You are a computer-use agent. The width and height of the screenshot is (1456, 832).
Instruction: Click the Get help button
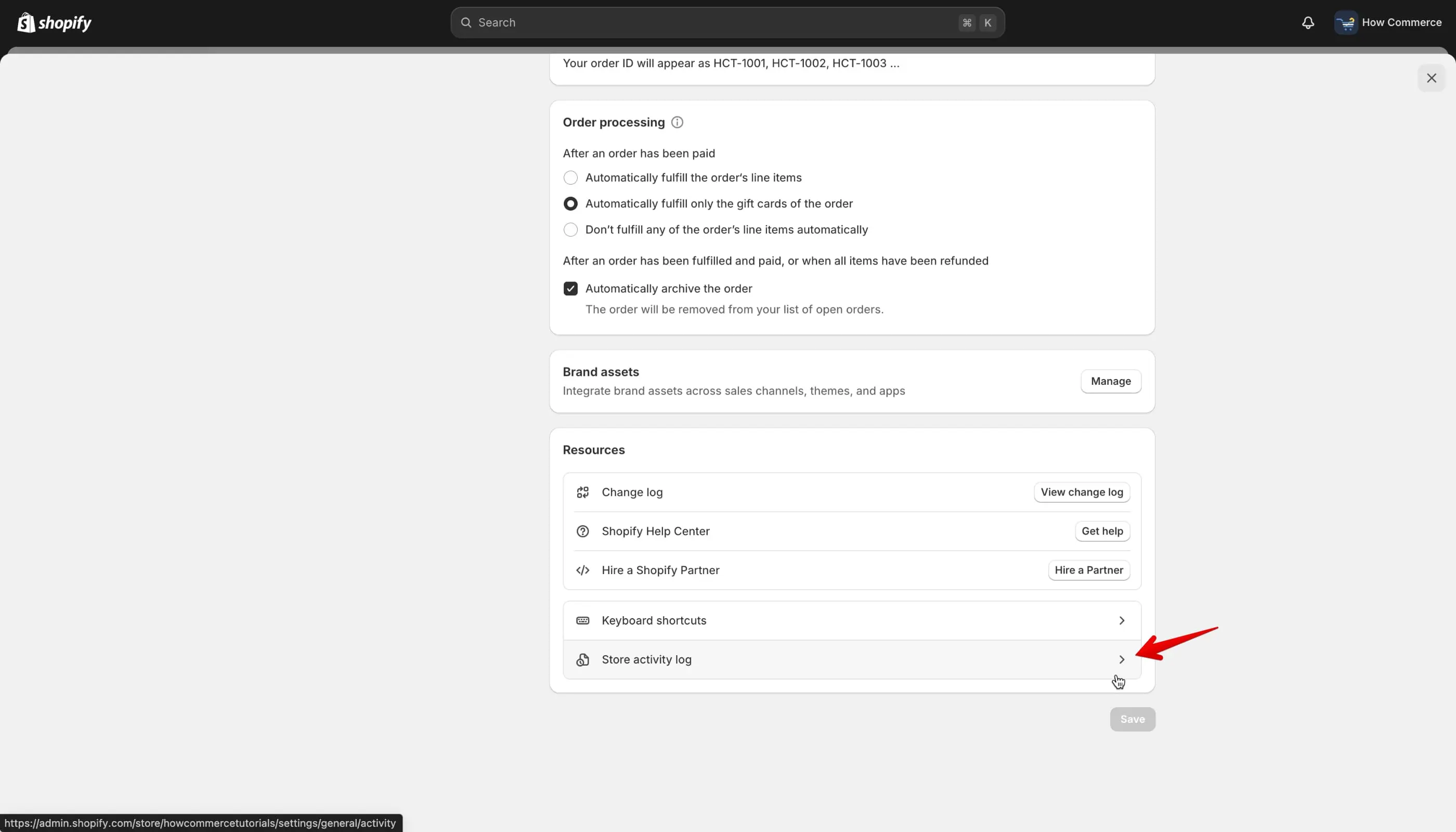click(1102, 531)
